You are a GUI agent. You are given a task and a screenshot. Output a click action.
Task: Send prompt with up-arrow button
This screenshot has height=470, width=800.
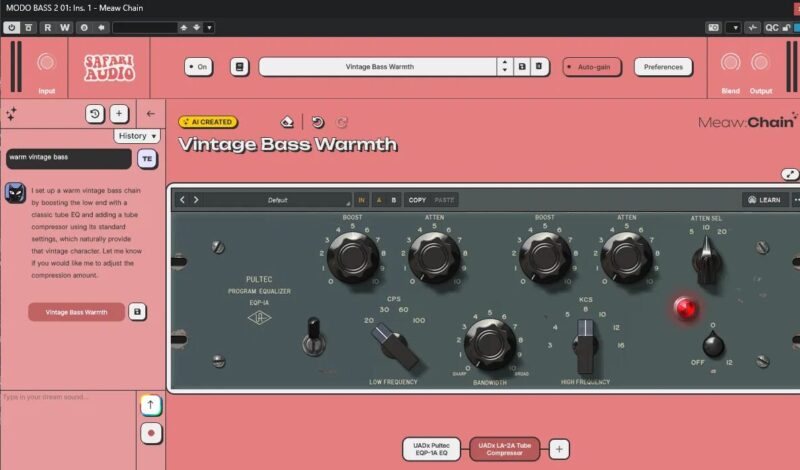click(151, 405)
